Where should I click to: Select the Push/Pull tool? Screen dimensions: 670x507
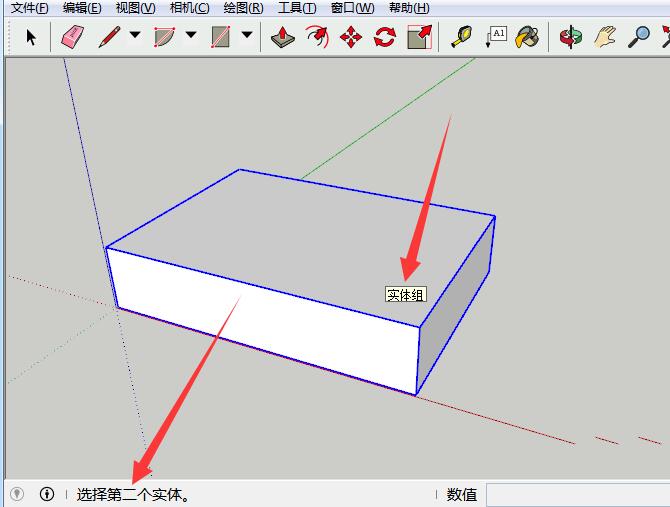282,37
